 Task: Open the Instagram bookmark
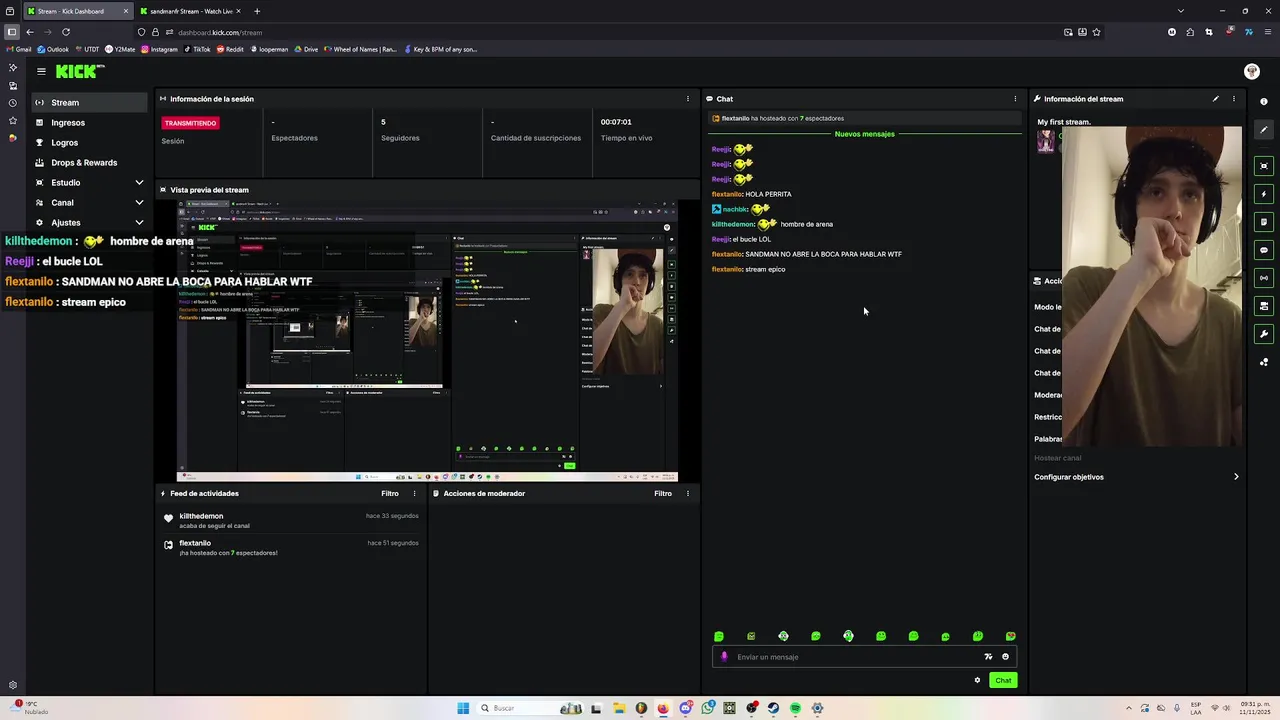(x=160, y=49)
